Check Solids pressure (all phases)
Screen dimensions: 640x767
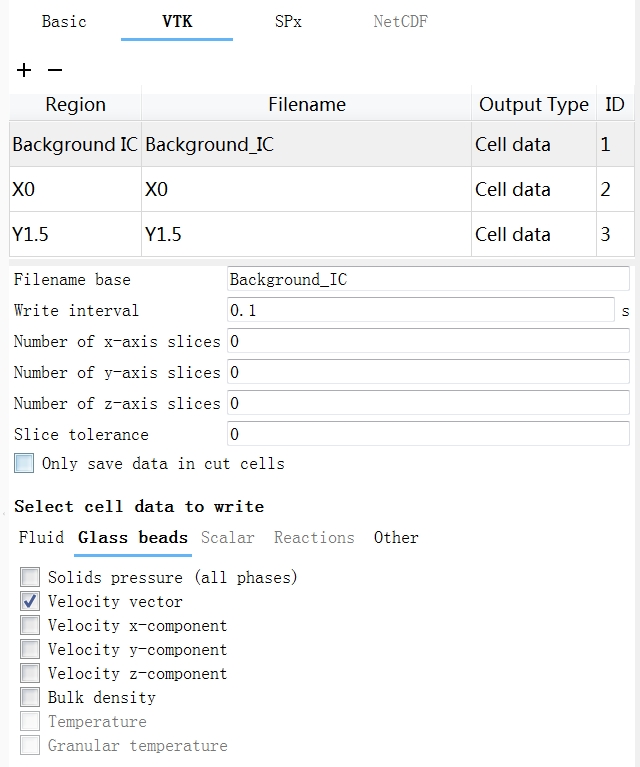click(30, 578)
